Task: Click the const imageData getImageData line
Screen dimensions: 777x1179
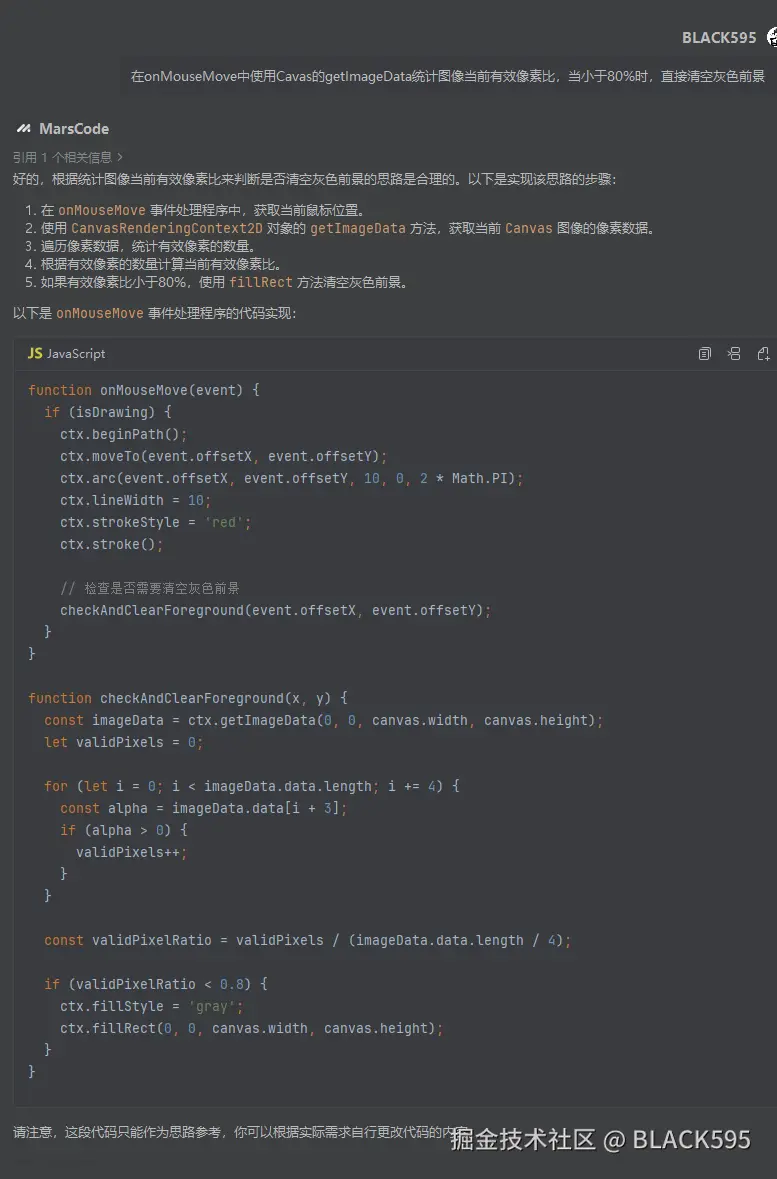Action: [323, 720]
